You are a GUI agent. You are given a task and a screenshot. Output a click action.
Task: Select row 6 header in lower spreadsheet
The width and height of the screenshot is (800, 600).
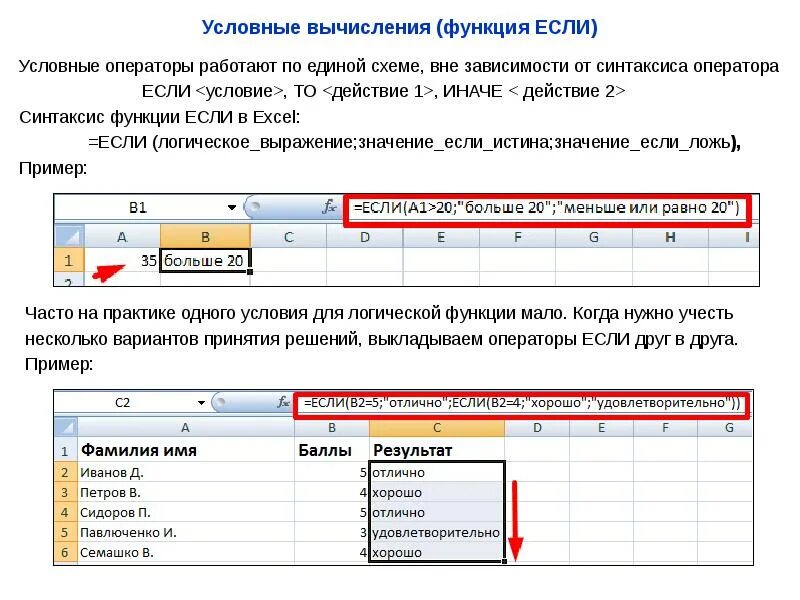[66, 552]
